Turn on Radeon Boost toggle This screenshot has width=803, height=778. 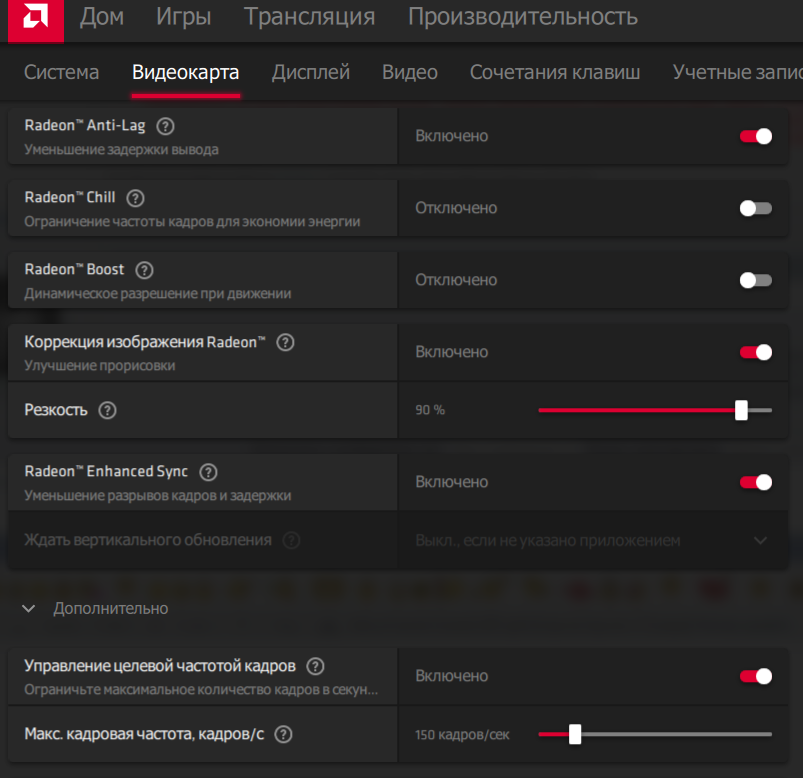pyautogui.click(x=755, y=280)
